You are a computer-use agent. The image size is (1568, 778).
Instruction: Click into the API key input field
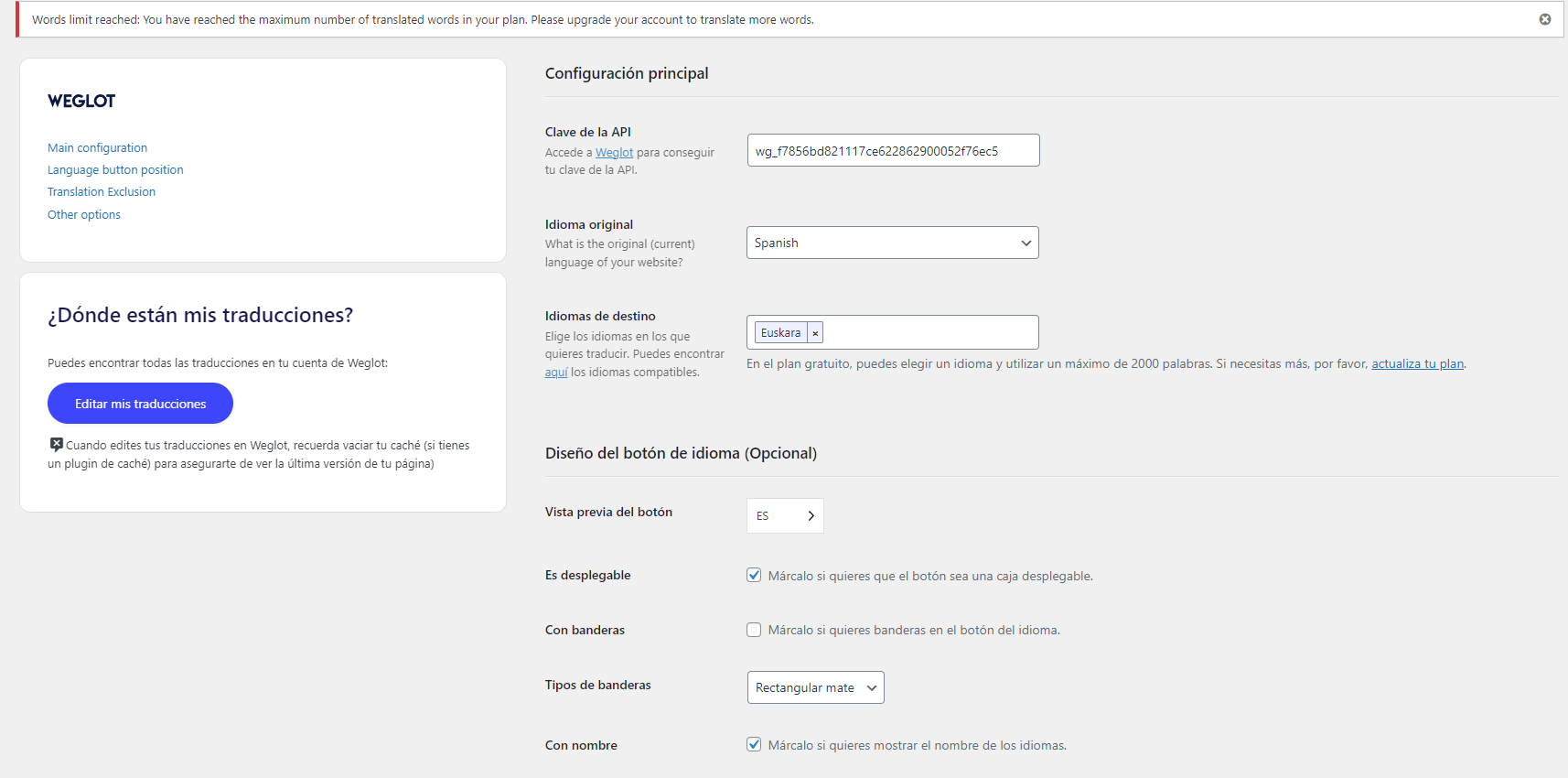[894, 150]
